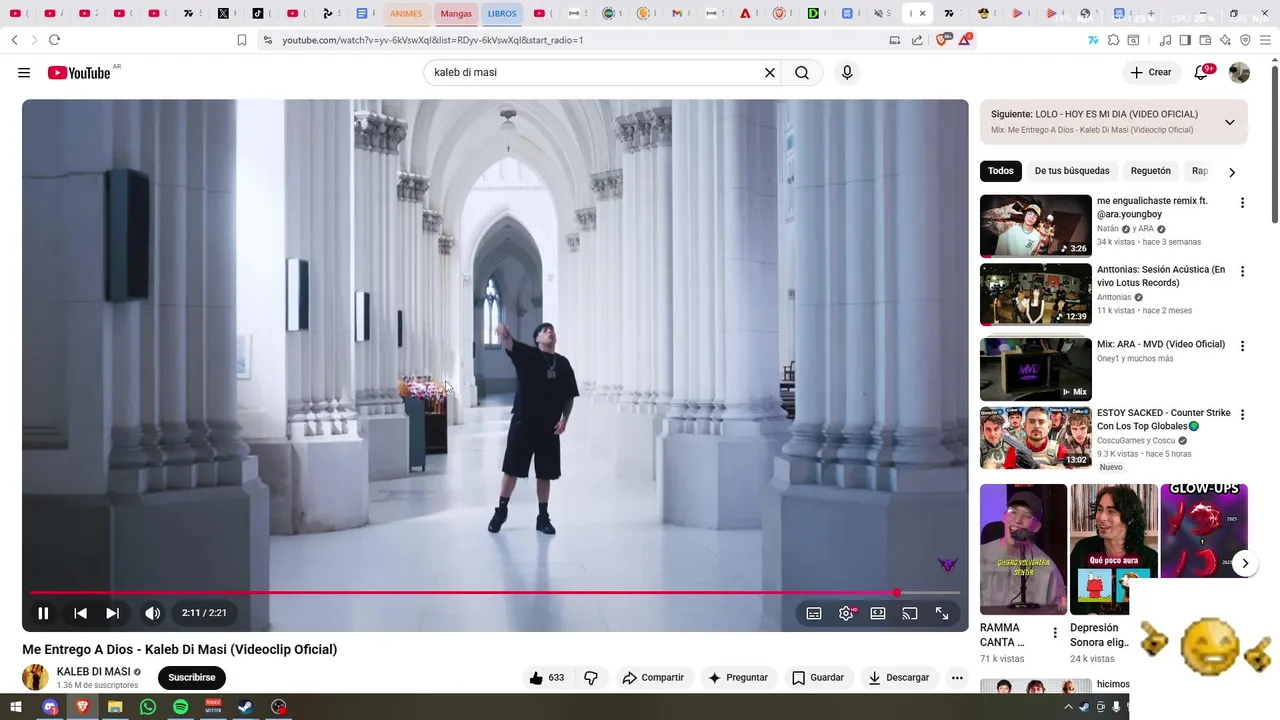Open the Anttonias Sesión Acústica video title
This screenshot has width=1280, height=720.
coord(1161,276)
